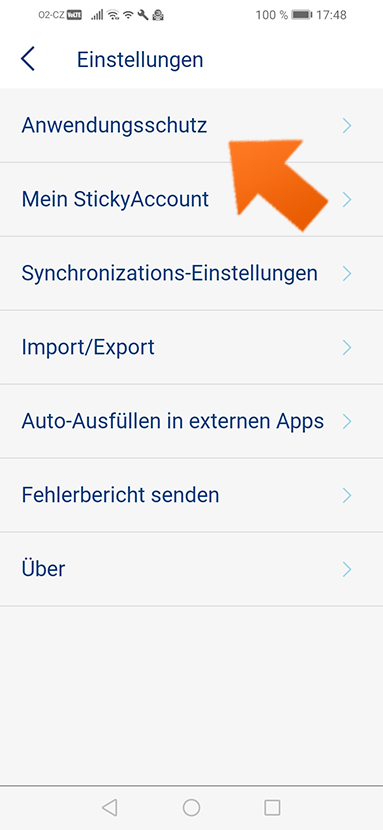Tap the chevron next to Fehlerbericht senden
Screen dimensions: 383x830
point(347,495)
